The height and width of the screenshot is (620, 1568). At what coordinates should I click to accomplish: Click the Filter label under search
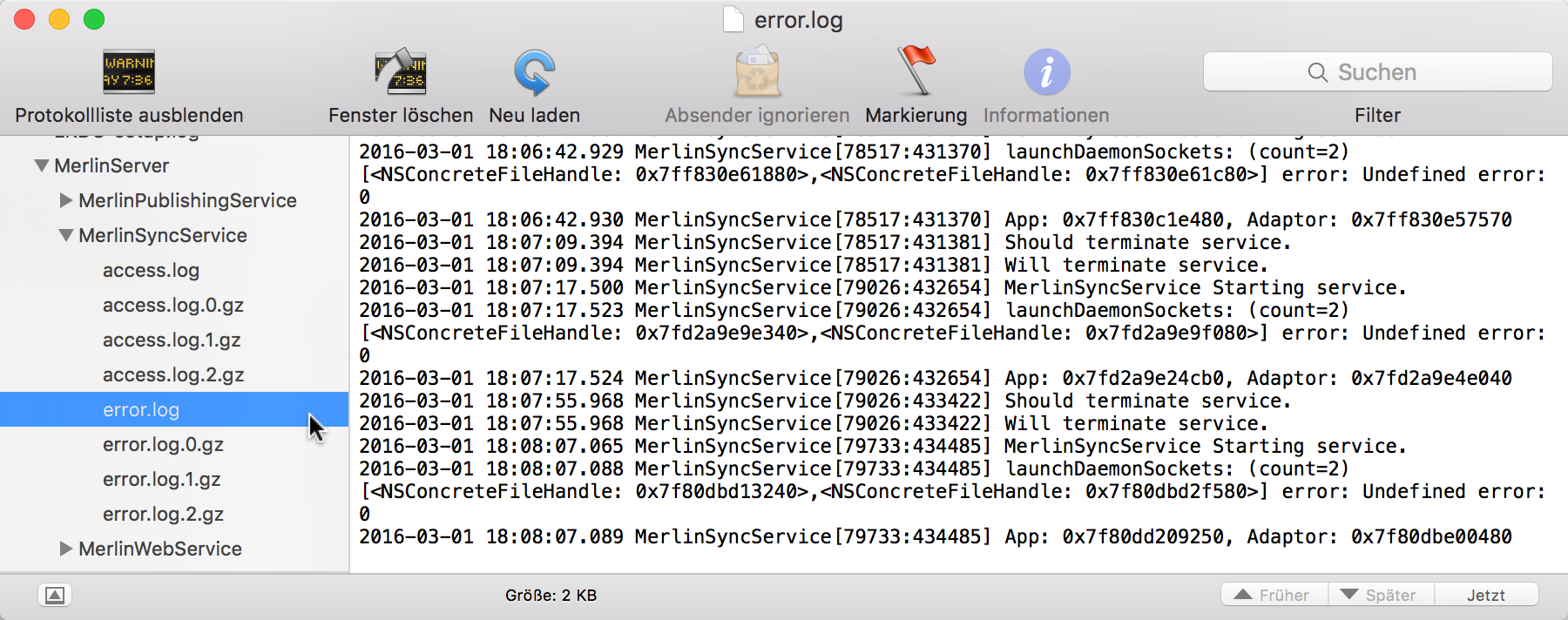[1377, 115]
